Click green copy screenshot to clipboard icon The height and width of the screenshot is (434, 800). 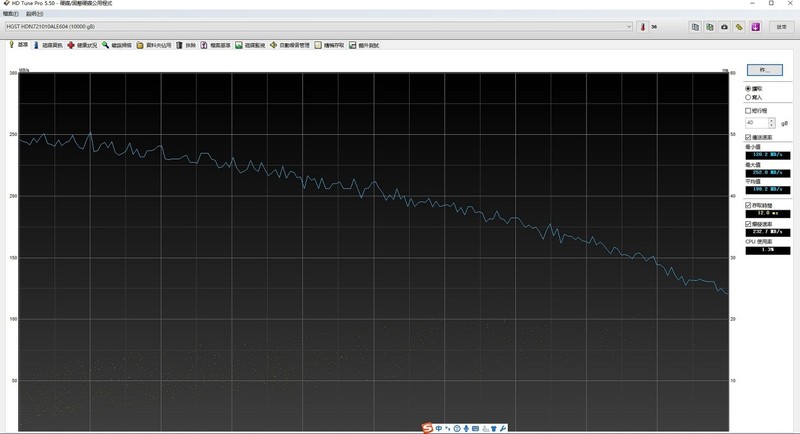coord(710,27)
